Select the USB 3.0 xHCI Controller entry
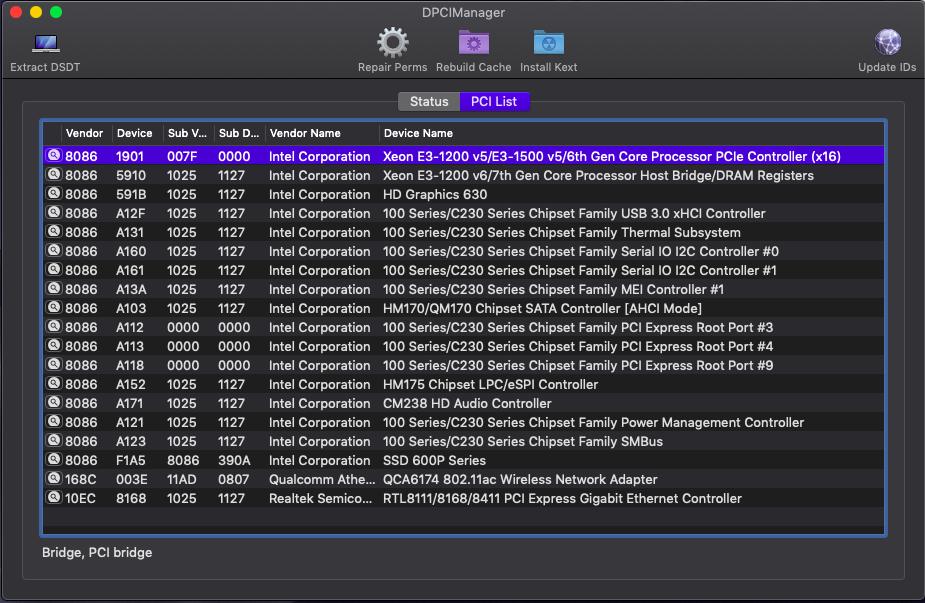This screenshot has height=603, width=925. click(x=574, y=214)
